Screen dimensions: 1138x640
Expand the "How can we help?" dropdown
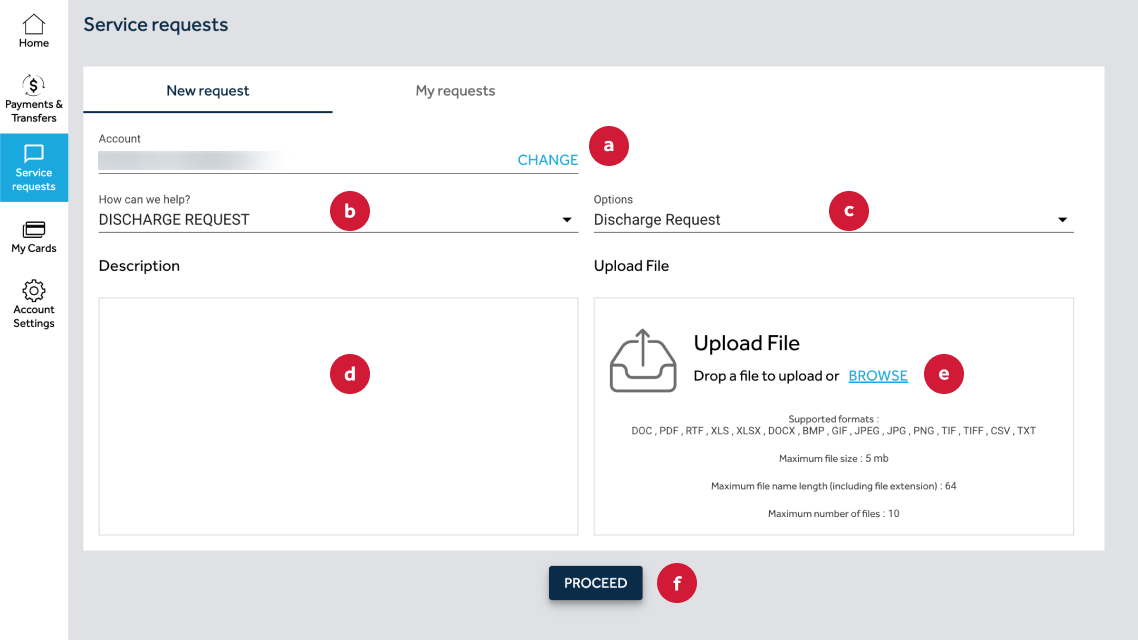coord(567,220)
